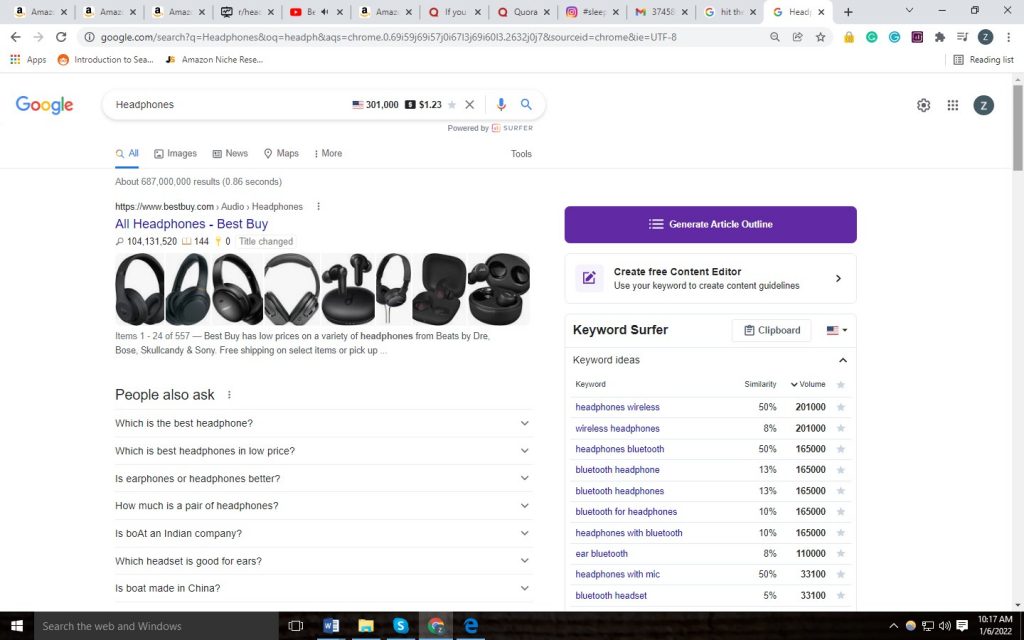Open People also ask three-dot menu
The image size is (1024, 640).
(229, 394)
